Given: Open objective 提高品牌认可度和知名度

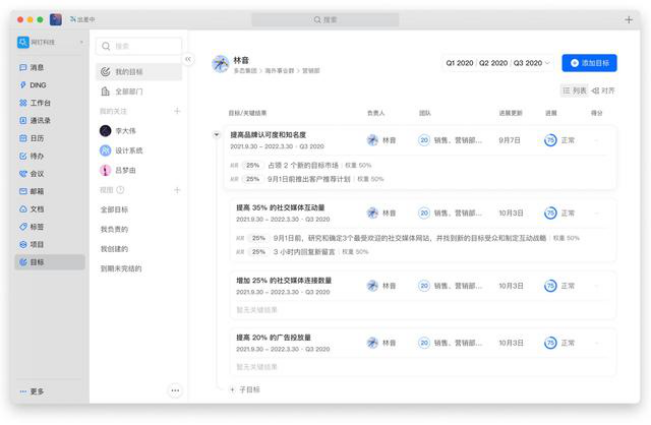Looking at the screenshot, I should pyautogui.click(x=268, y=135).
